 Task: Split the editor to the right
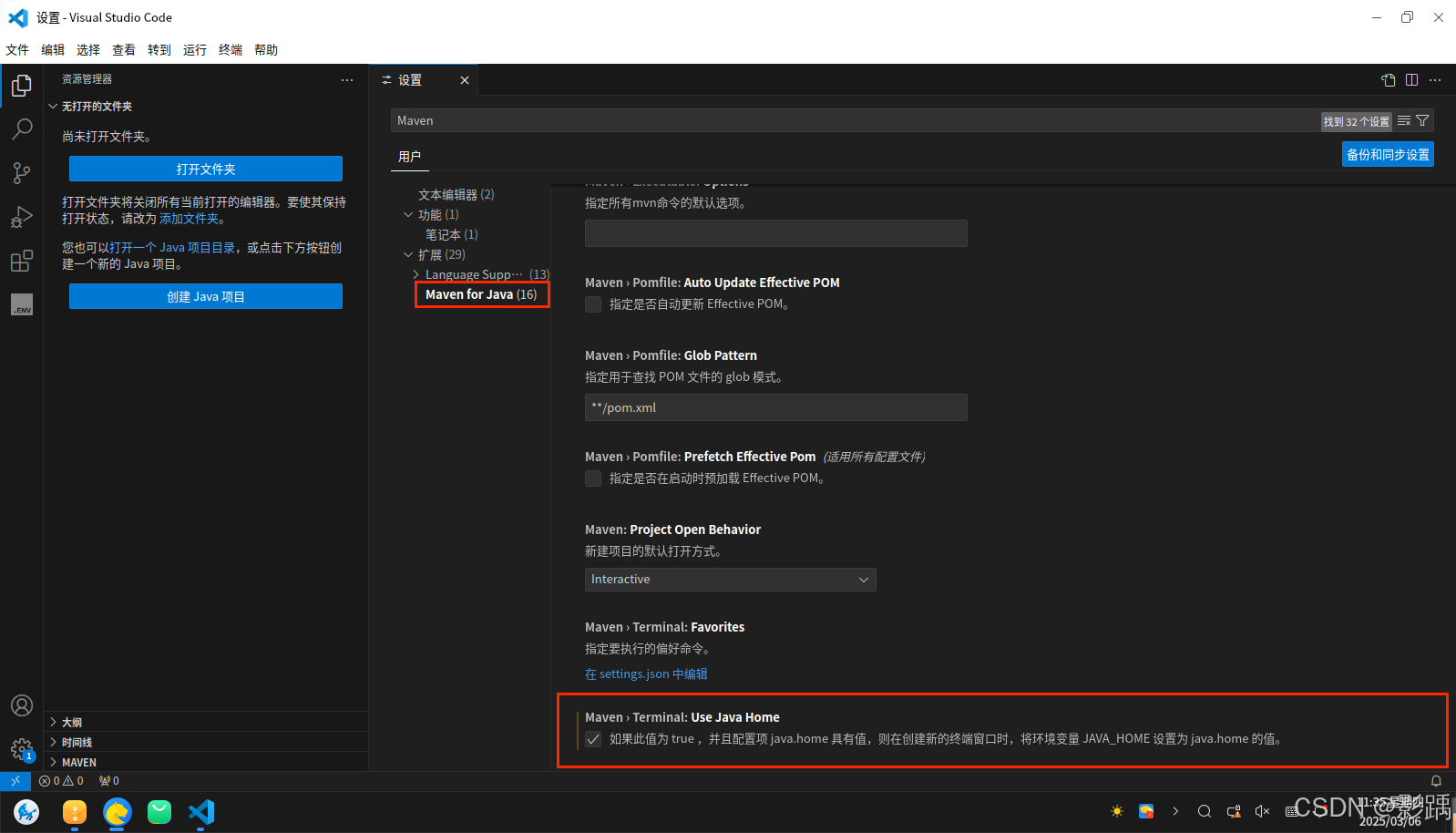click(x=1412, y=80)
